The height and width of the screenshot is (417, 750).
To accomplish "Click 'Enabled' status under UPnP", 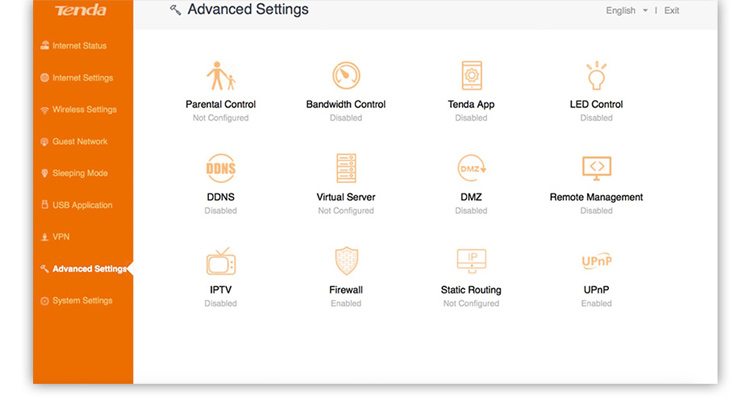I will pos(596,303).
